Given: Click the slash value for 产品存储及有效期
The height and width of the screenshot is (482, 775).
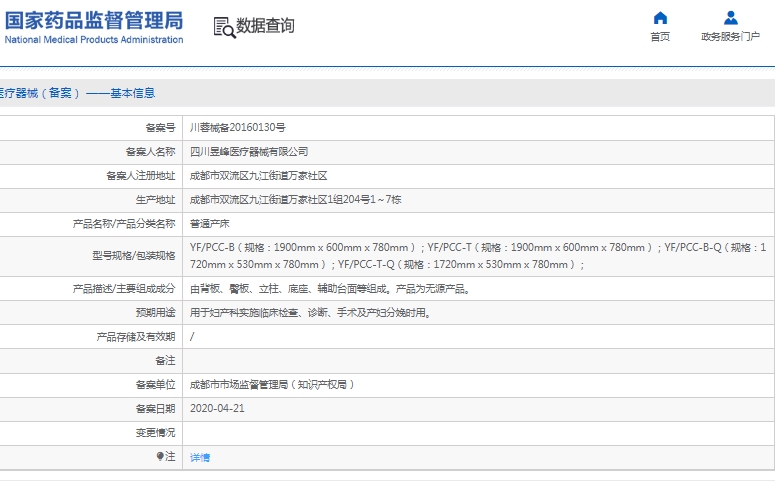Looking at the screenshot, I should pos(192,337).
